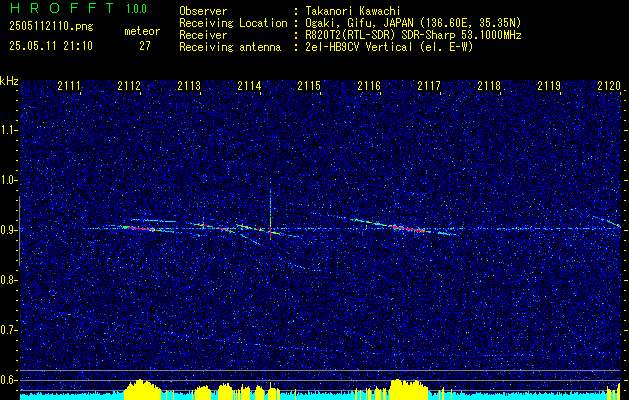Click the date stamp 25.05.11 21:10
Viewport: 629px width, 400px height.
pos(51,46)
